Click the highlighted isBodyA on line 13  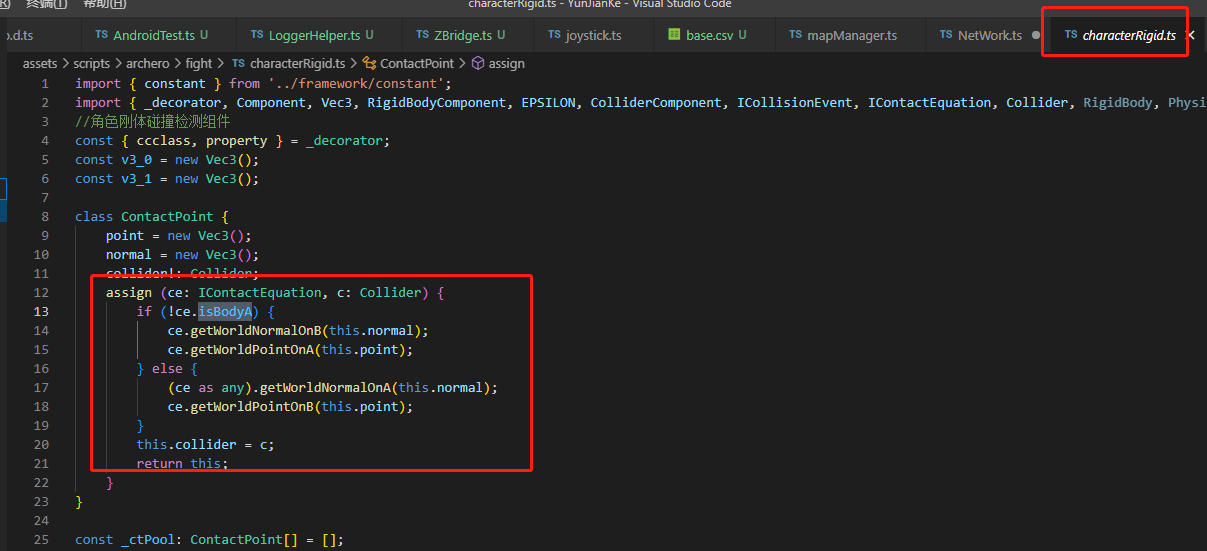[225, 311]
